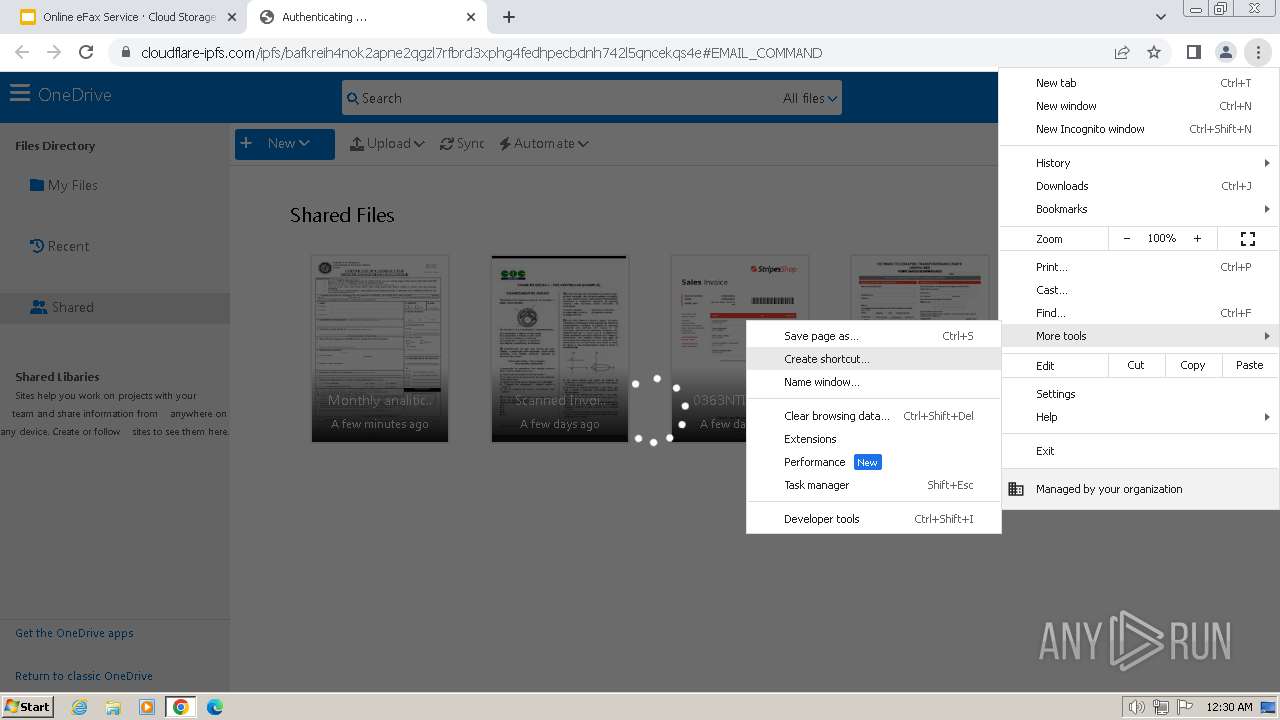The image size is (1280, 720).
Task: Open Extensions from submenu
Action: (x=873, y=439)
